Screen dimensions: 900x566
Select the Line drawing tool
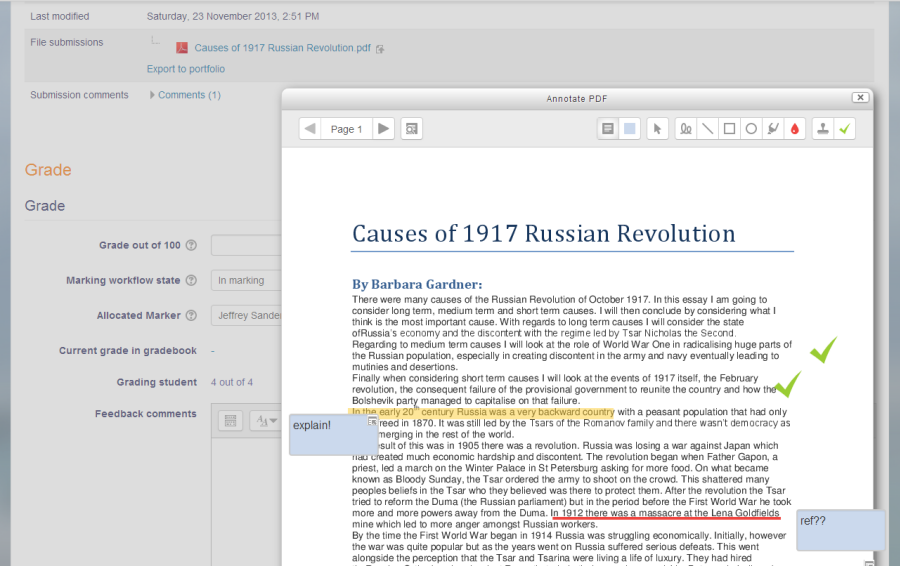coord(708,129)
